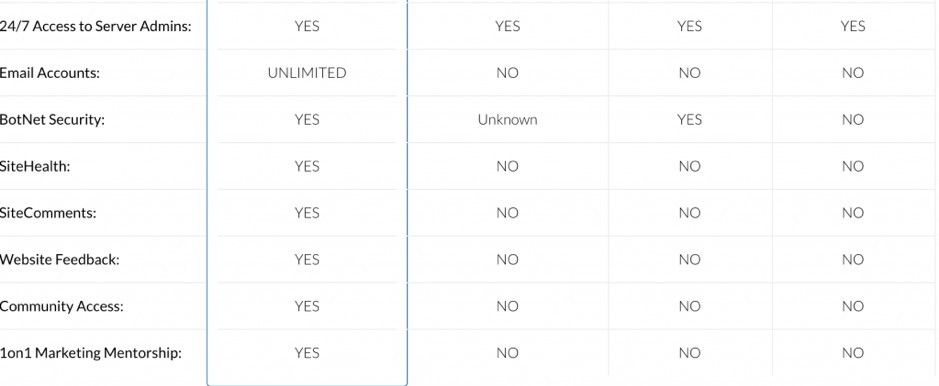Click the 'Unknown' BotNet Security value
This screenshot has width=939, height=386.
[x=507, y=120]
